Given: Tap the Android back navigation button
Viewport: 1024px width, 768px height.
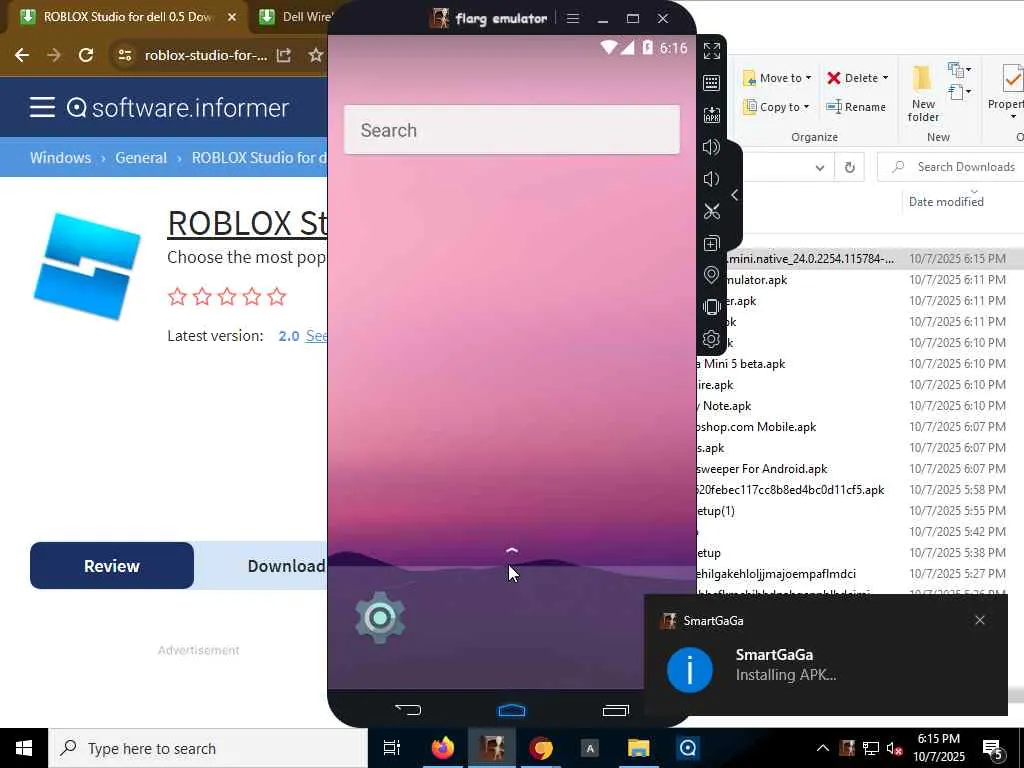Looking at the screenshot, I should coord(408,709).
